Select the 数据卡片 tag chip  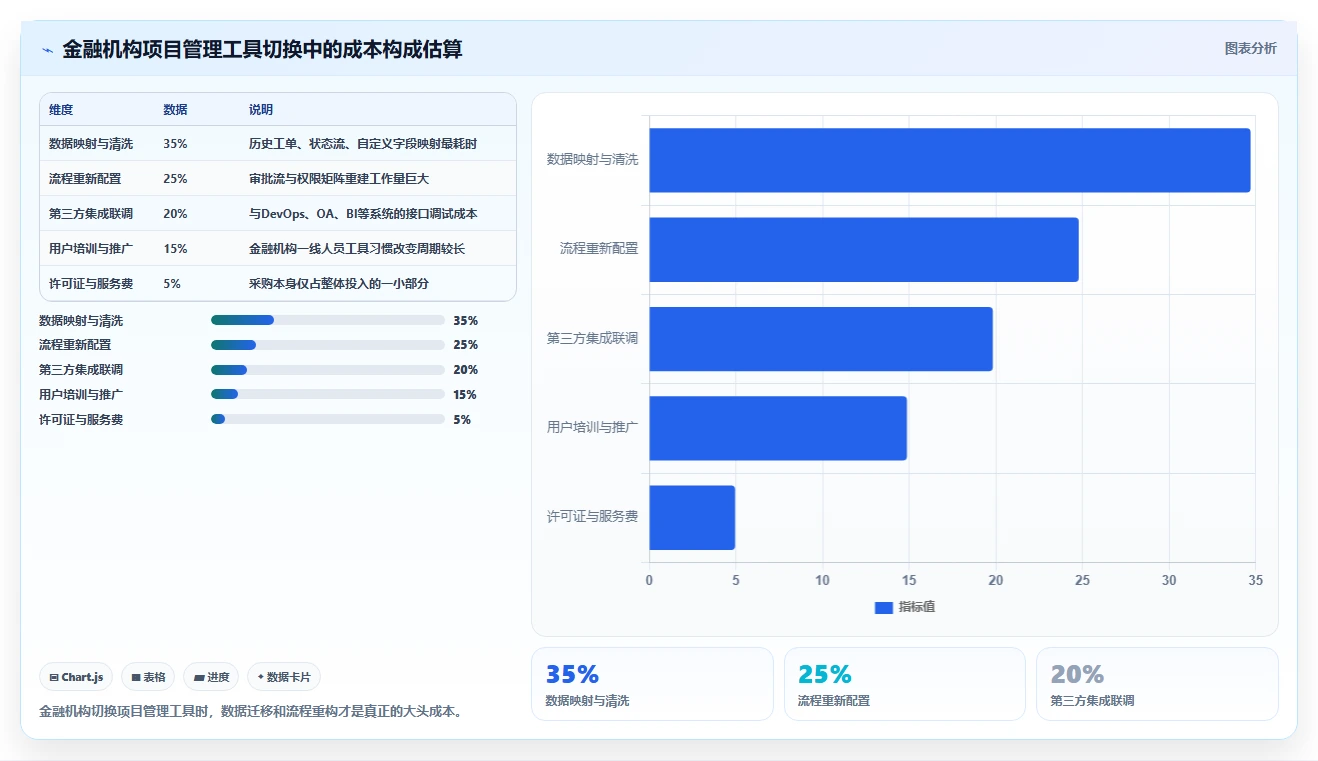point(284,677)
